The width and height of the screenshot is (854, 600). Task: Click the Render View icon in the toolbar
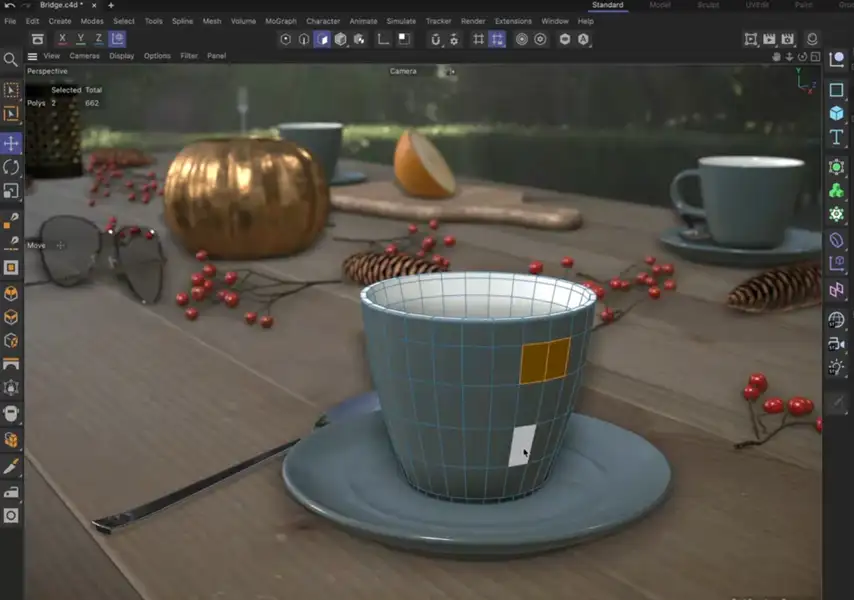click(750, 38)
